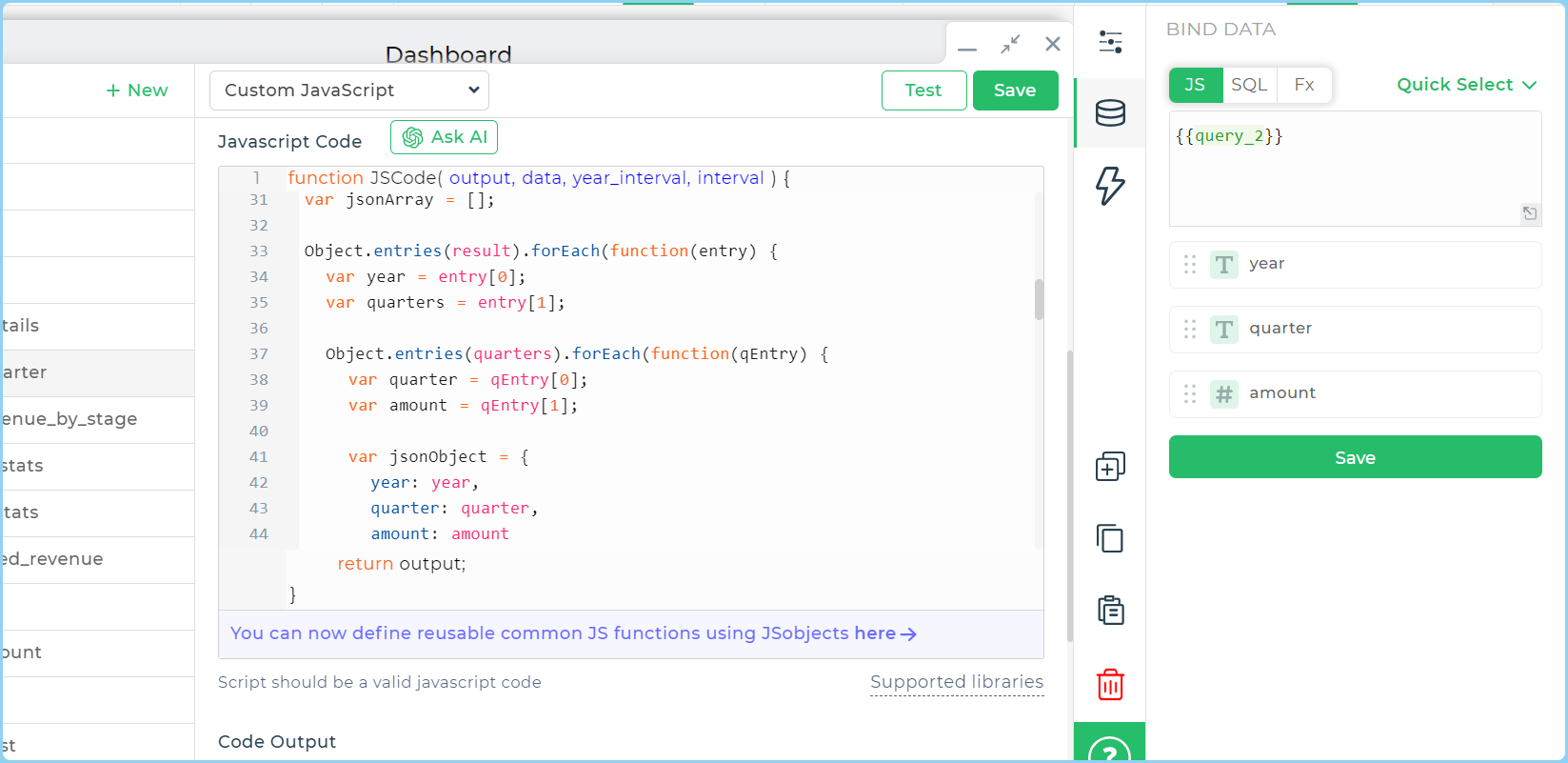Image resolution: width=1568 pixels, height=763 pixels.
Task: Select the JS mode toggle
Action: coord(1195,85)
